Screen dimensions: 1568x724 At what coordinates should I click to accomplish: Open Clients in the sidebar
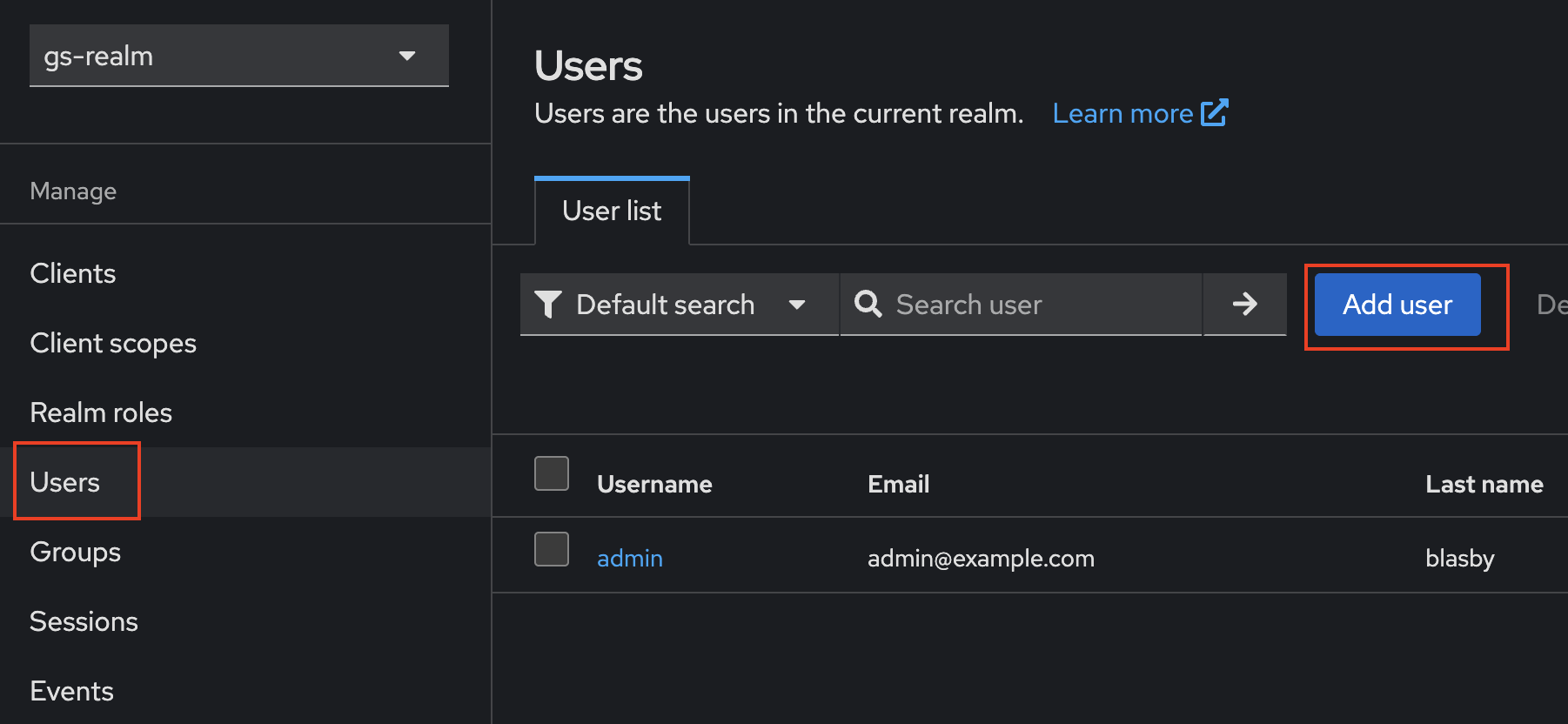tap(73, 274)
